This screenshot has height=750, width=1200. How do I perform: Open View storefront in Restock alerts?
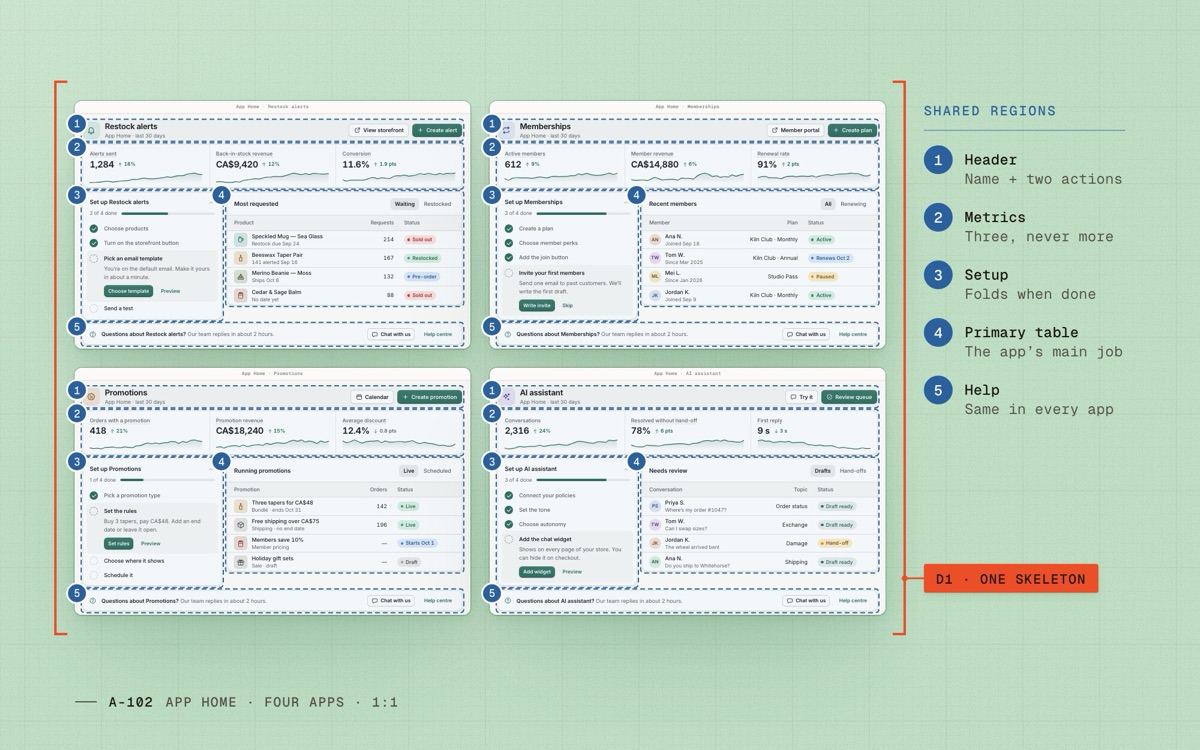tap(379, 130)
